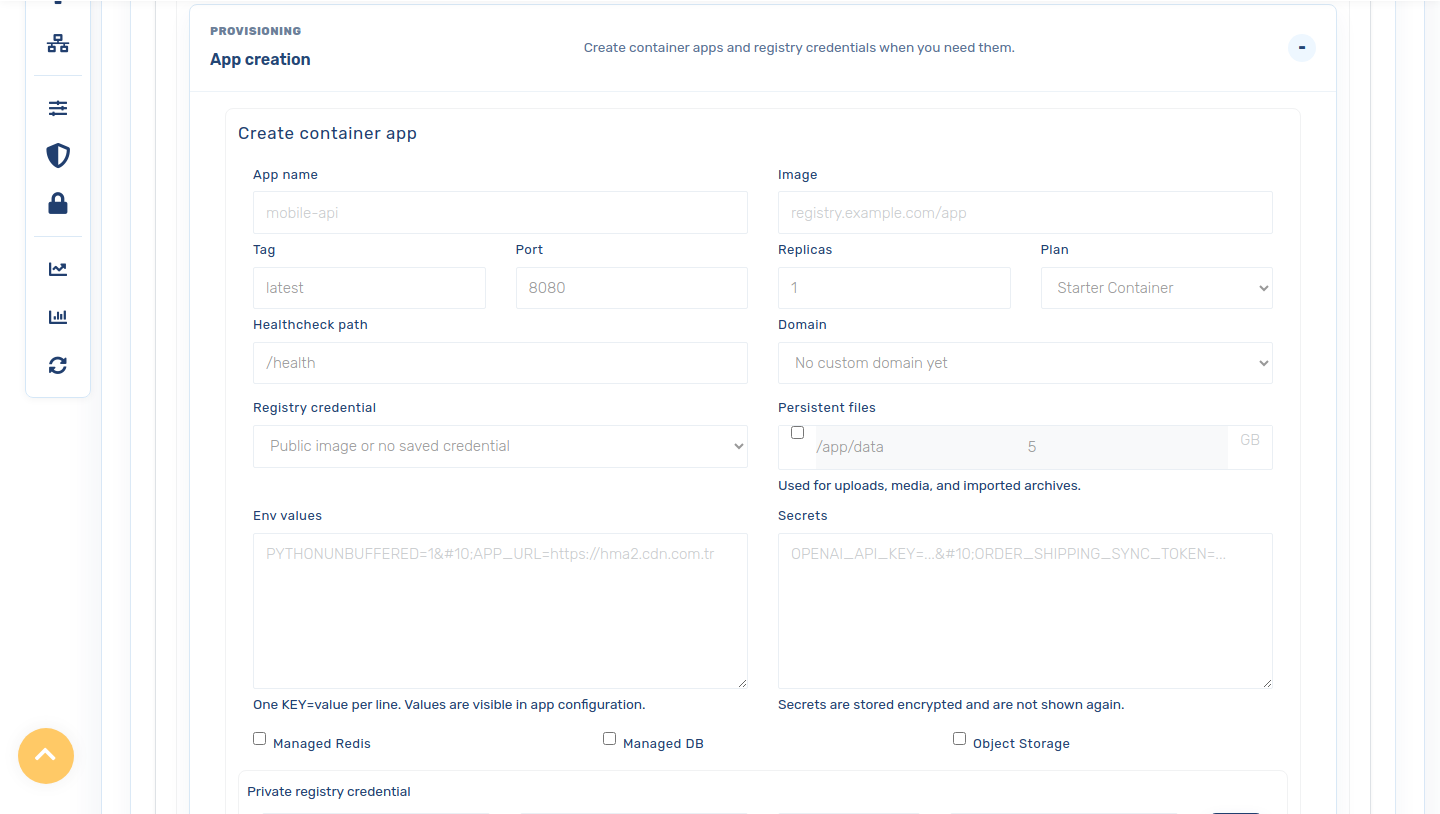Image resolution: width=1440 pixels, height=814 pixels.
Task: Click 'Used for uploads, media' hint text
Action: point(929,485)
